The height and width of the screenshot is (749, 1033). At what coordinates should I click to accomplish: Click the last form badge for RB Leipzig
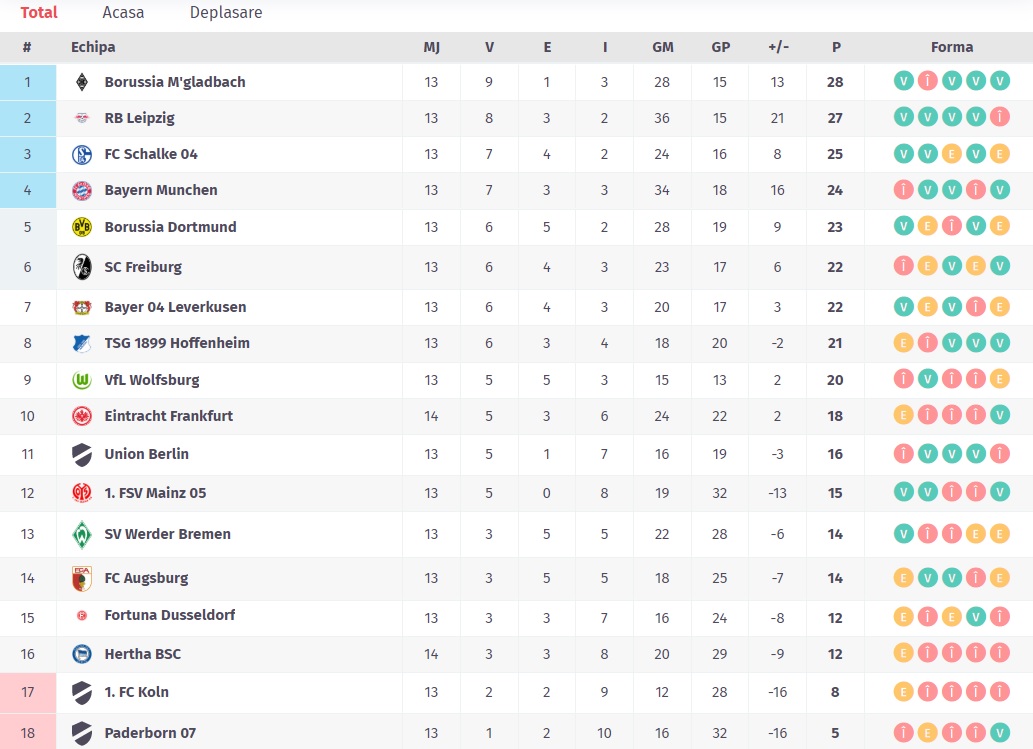coord(1000,118)
